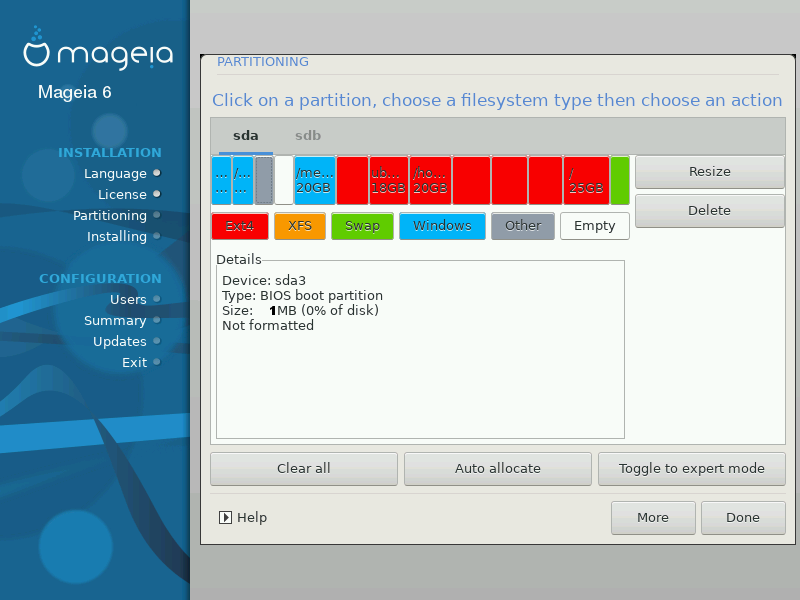Click Done to finish partitioning
The image size is (800, 600).
click(742, 518)
